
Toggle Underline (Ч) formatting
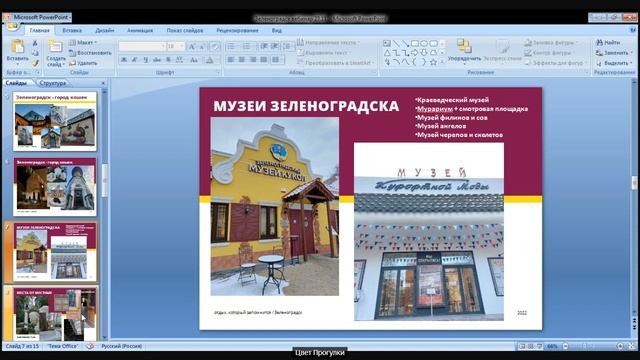(x=146, y=60)
